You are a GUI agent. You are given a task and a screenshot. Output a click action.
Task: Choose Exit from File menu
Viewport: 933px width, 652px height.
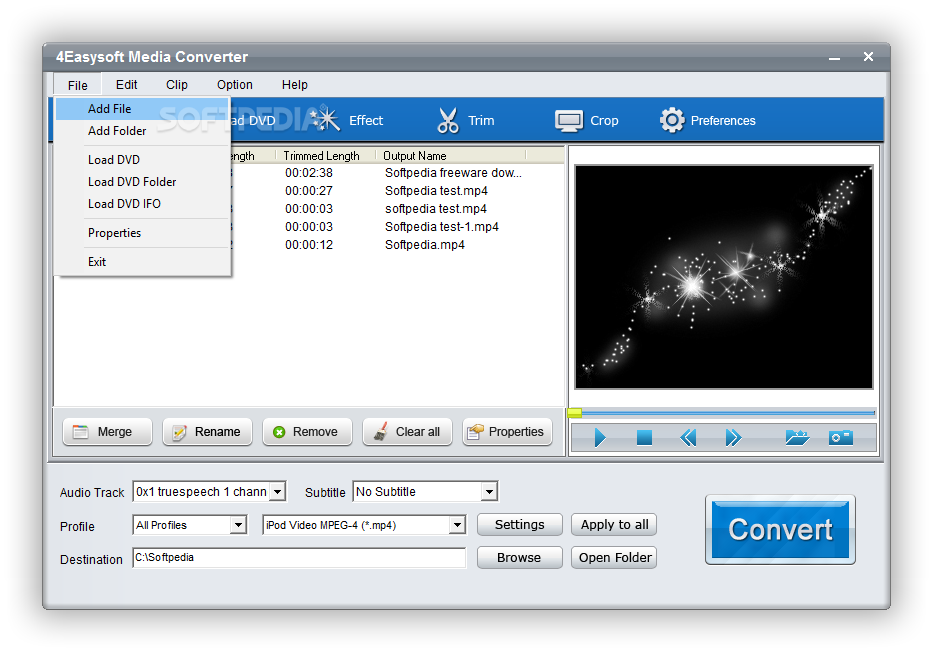pyautogui.click(x=143, y=262)
